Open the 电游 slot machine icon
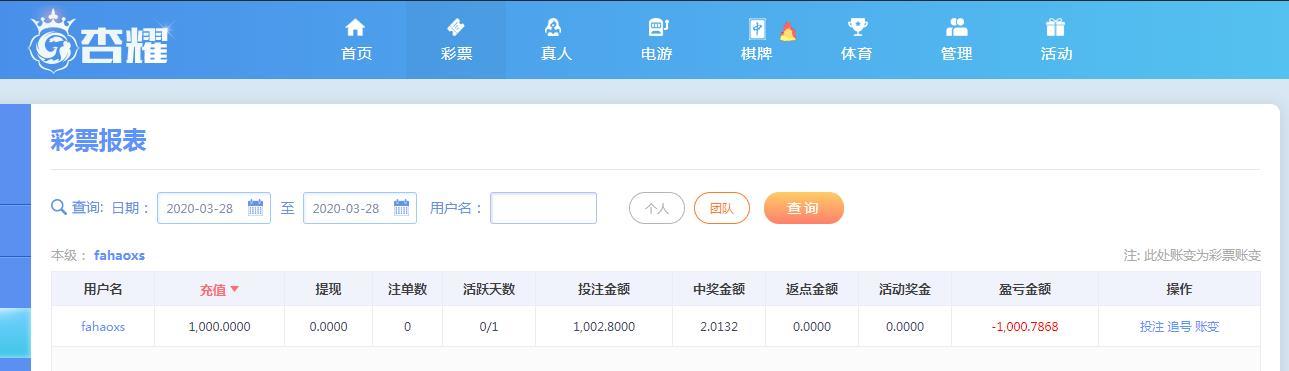The width and height of the screenshot is (1289, 371). point(657,27)
